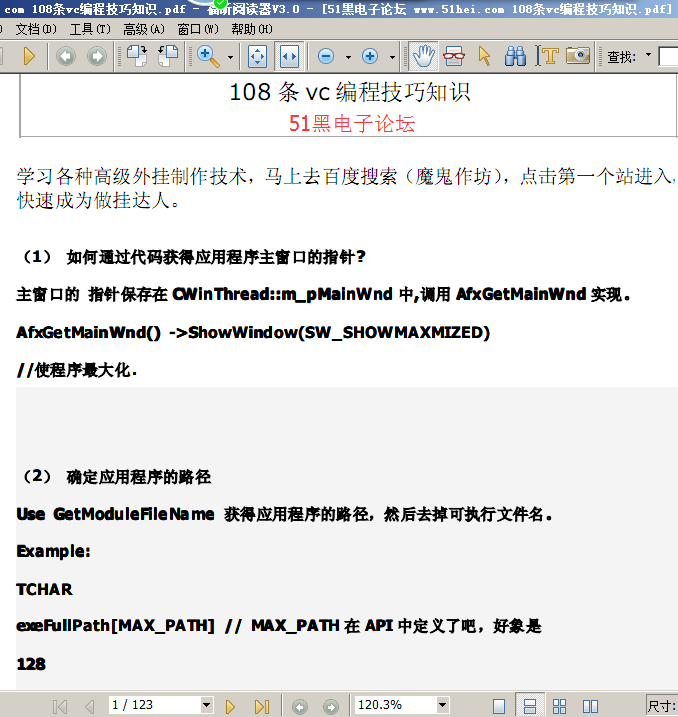The width and height of the screenshot is (678, 717).
Task: Click the number 128 in the document
Action: [x=31, y=664]
